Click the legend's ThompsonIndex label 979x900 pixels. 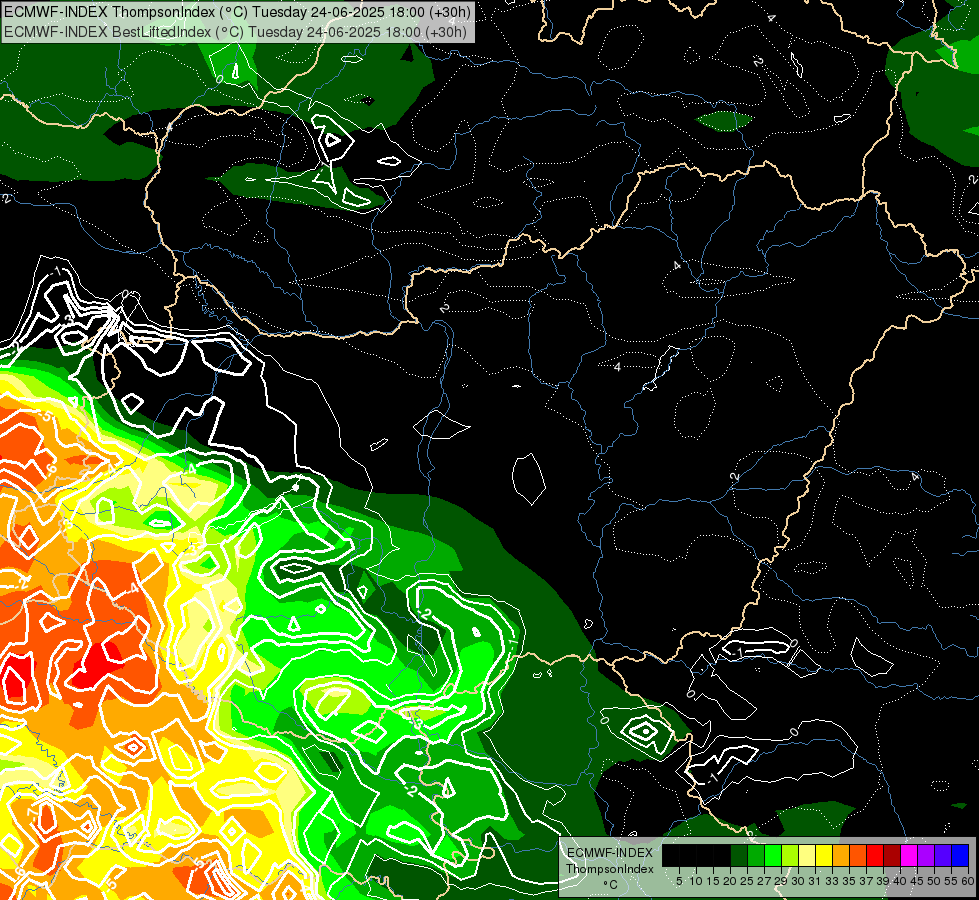point(610,869)
